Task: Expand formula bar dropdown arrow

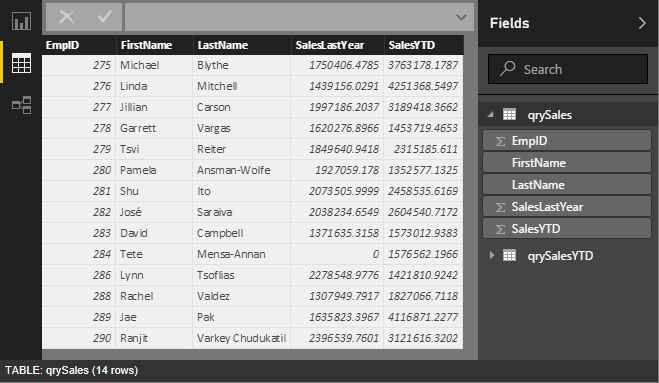Action: pyautogui.click(x=461, y=17)
